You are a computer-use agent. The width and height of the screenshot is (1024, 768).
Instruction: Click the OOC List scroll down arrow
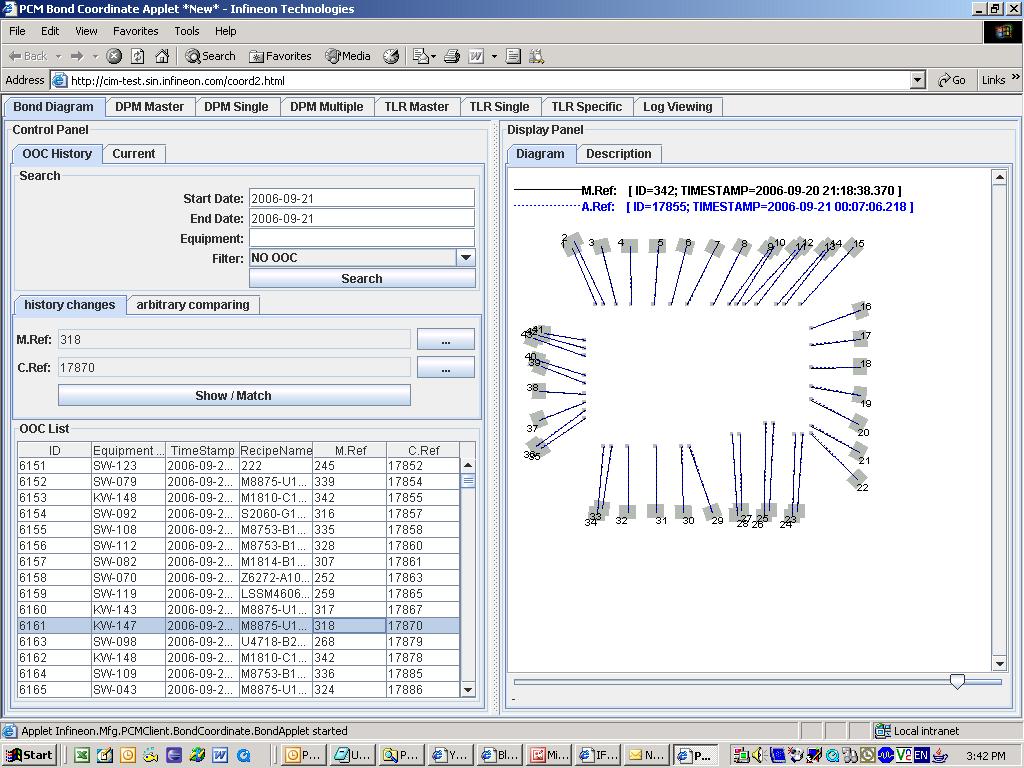click(x=468, y=690)
